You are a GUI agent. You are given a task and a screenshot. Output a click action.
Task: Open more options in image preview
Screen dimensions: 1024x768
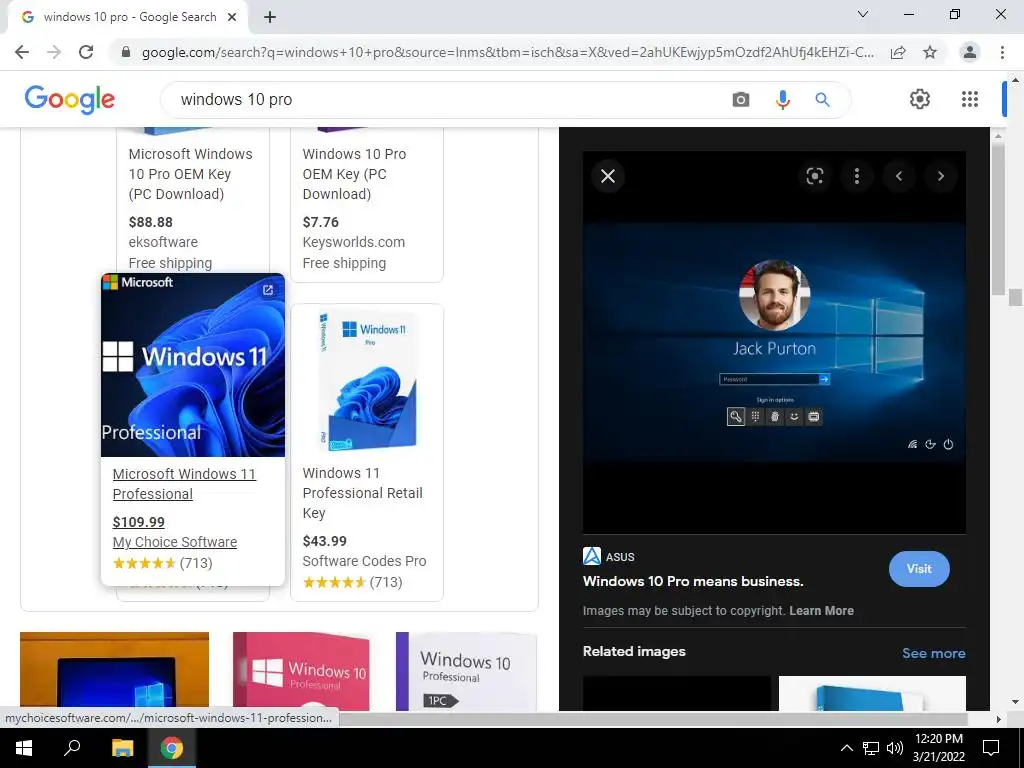click(857, 176)
